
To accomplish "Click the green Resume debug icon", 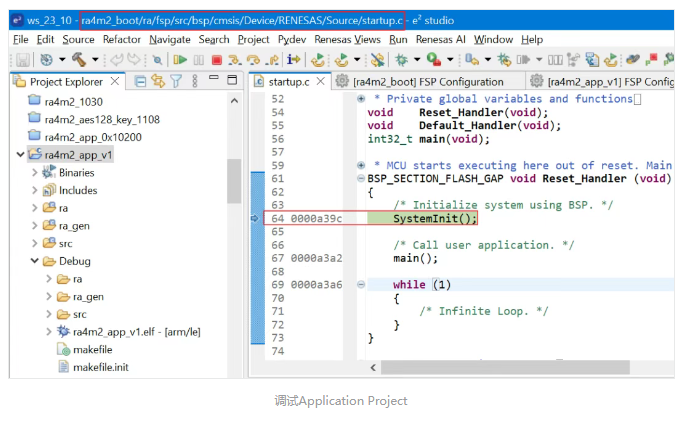I will (180, 60).
